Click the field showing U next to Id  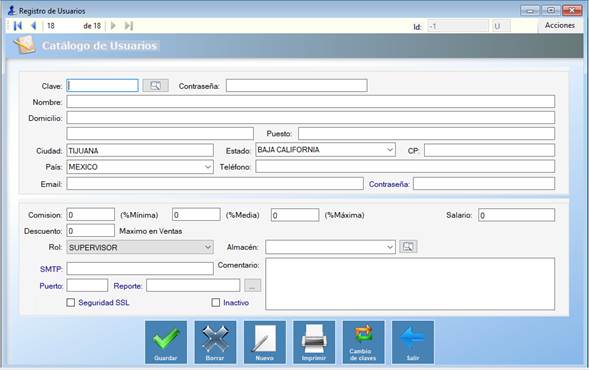[501, 26]
